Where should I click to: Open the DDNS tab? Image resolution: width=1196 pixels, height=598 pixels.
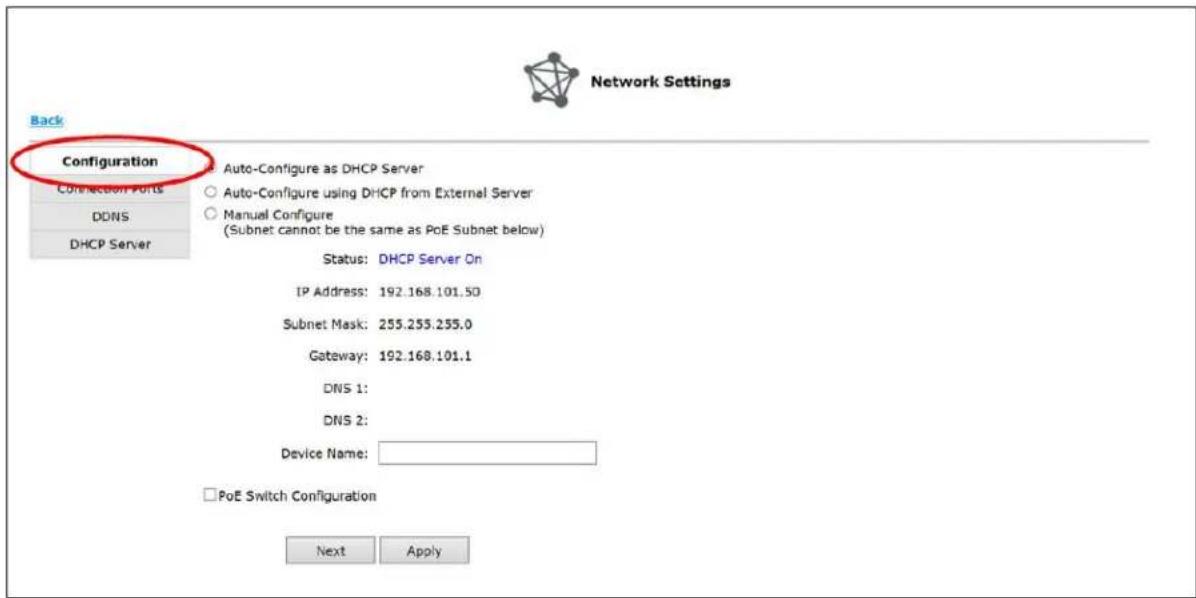click(x=110, y=217)
